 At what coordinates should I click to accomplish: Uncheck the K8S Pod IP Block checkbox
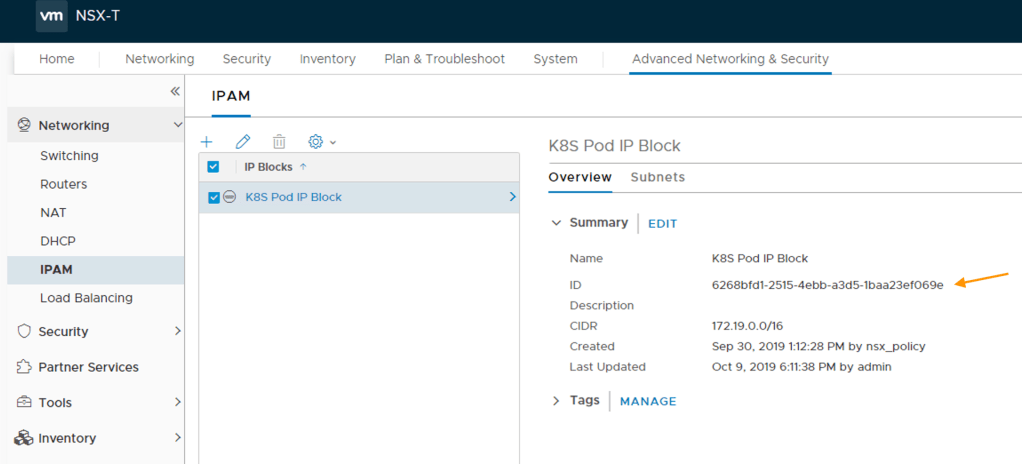[214, 197]
